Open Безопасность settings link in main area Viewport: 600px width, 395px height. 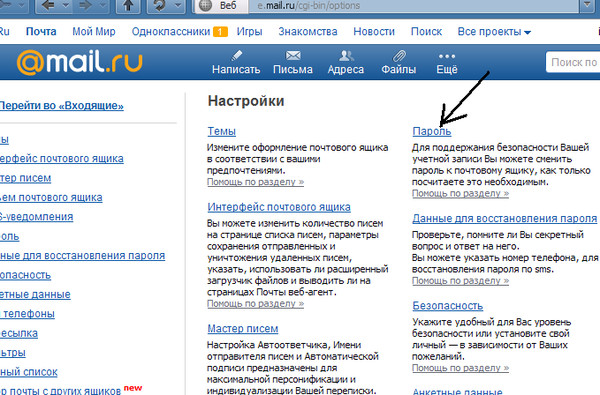point(448,306)
